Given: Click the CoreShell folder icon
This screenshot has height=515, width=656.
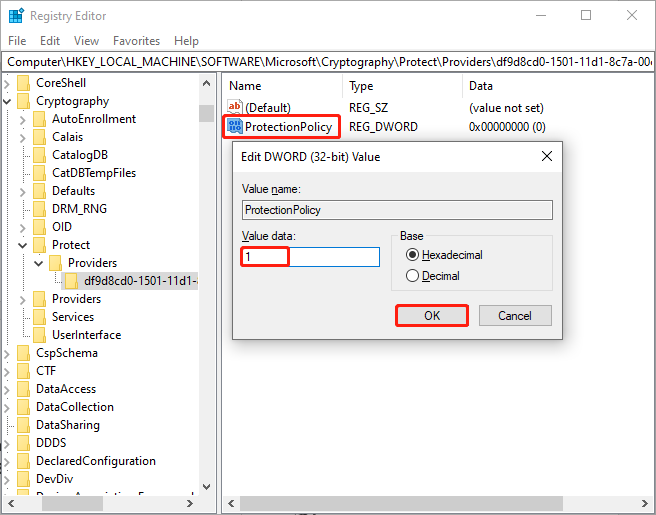Looking at the screenshot, I should (x=23, y=83).
